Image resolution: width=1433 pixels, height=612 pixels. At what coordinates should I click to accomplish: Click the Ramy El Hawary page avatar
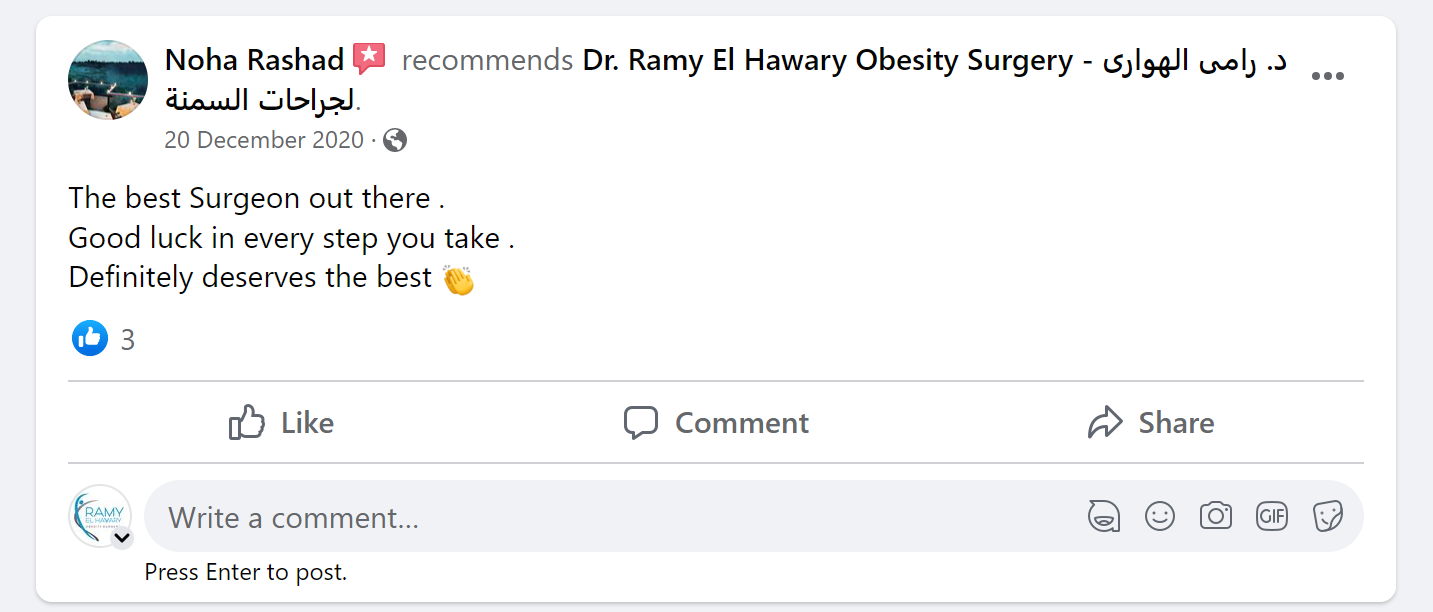click(100, 514)
